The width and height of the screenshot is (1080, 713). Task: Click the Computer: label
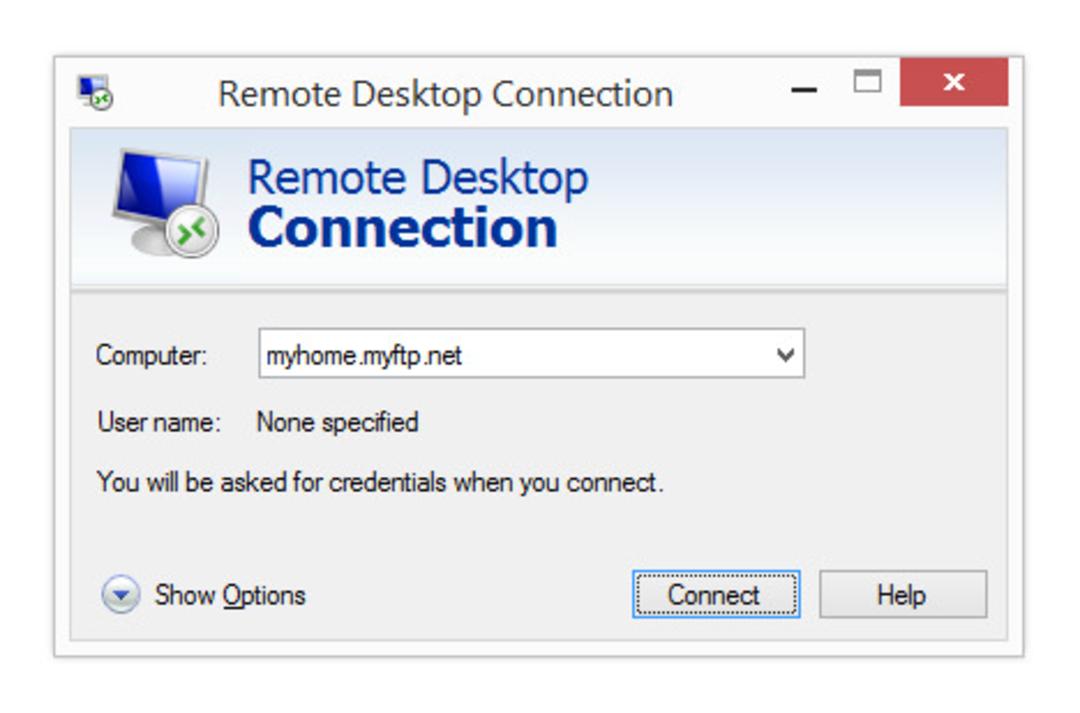[152, 355]
